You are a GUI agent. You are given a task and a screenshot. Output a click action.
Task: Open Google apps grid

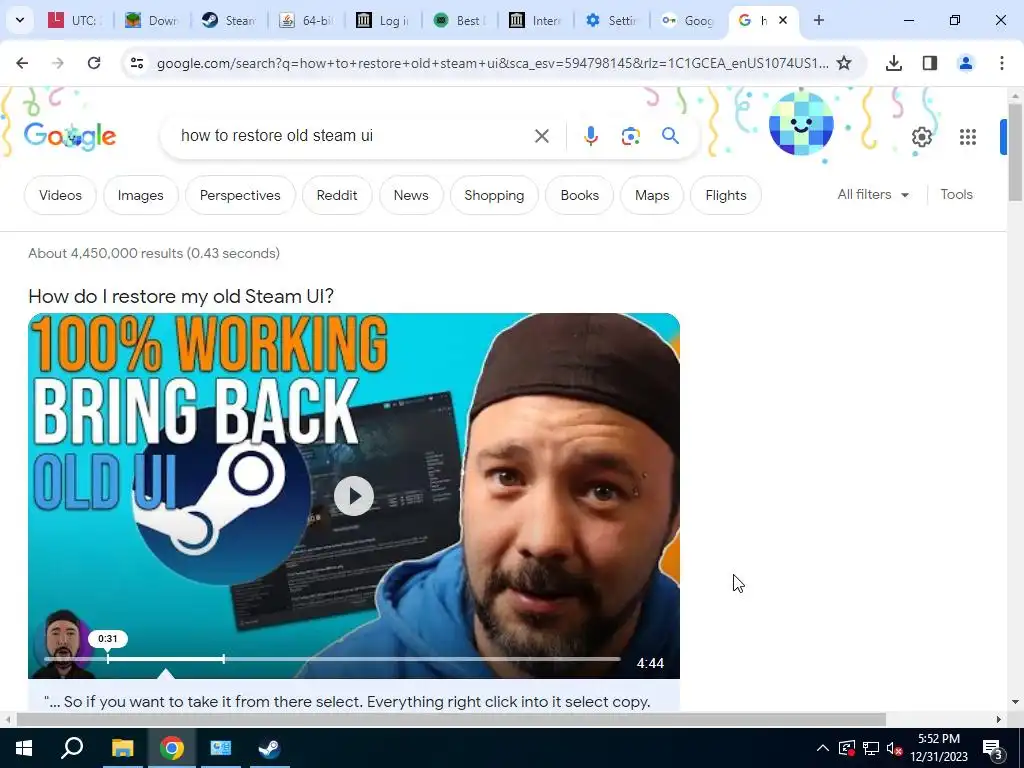click(968, 137)
